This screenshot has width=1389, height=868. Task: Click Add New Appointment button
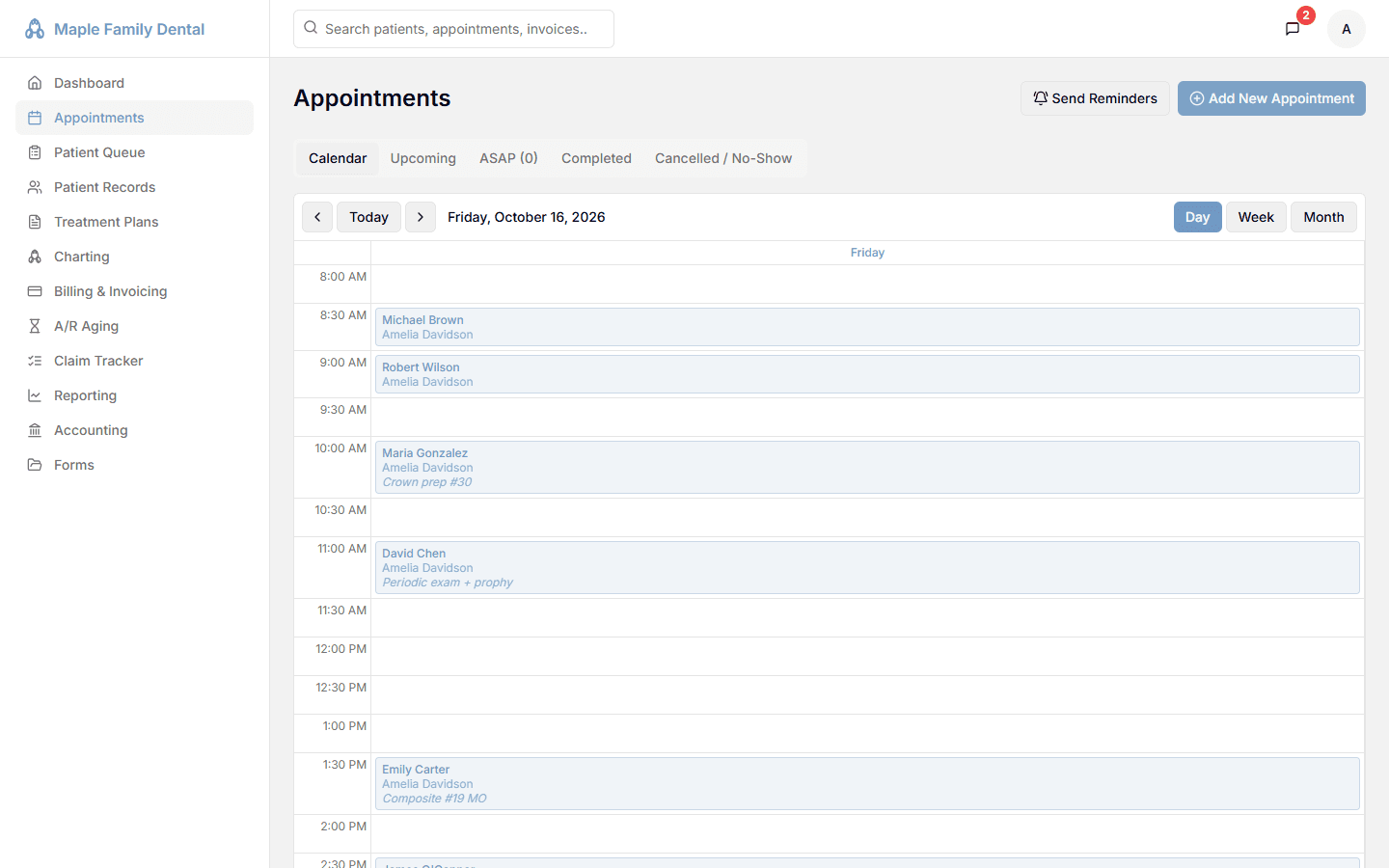click(1271, 98)
